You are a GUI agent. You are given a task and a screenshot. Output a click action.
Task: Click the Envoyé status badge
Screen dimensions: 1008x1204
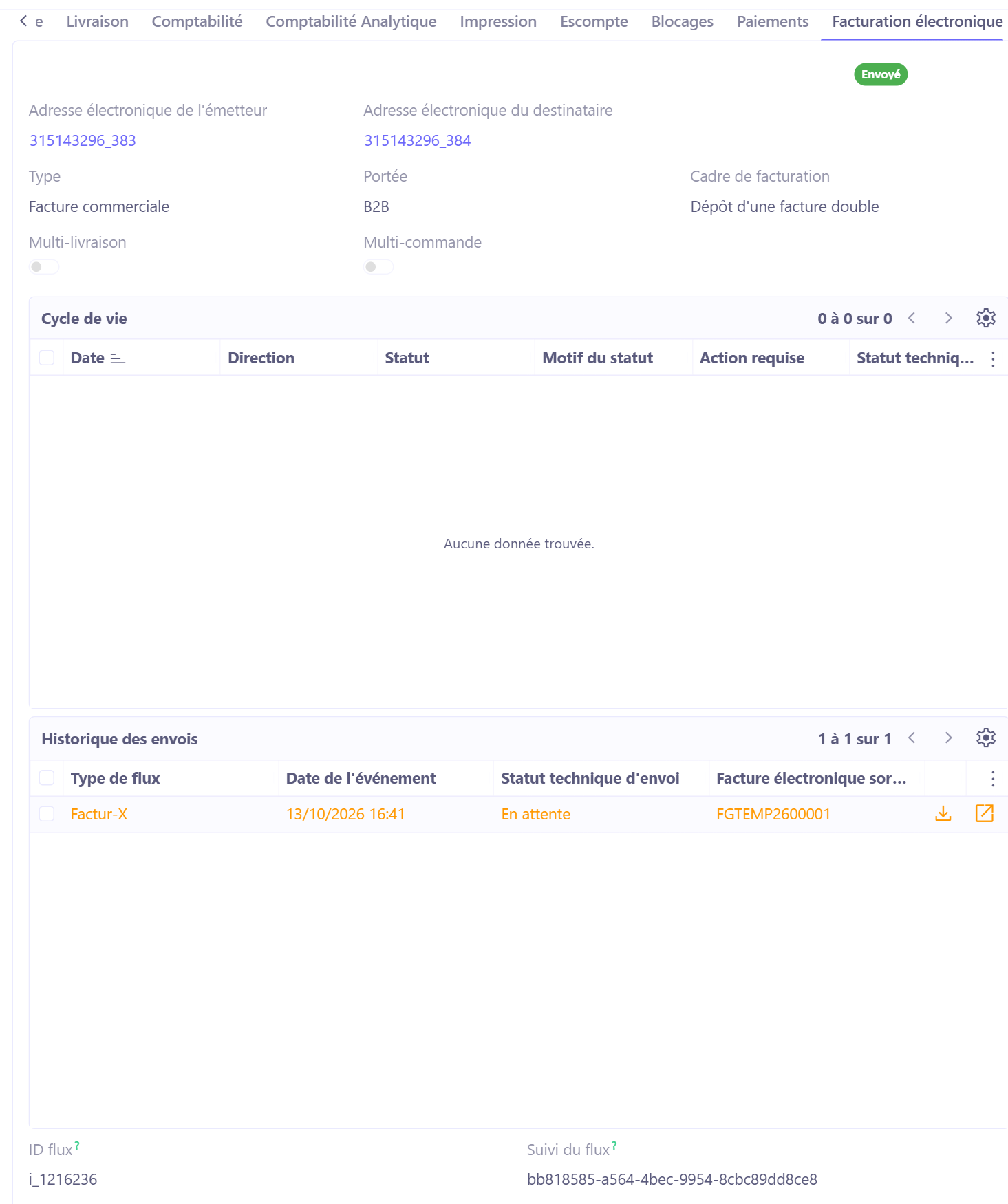pyautogui.click(x=881, y=74)
